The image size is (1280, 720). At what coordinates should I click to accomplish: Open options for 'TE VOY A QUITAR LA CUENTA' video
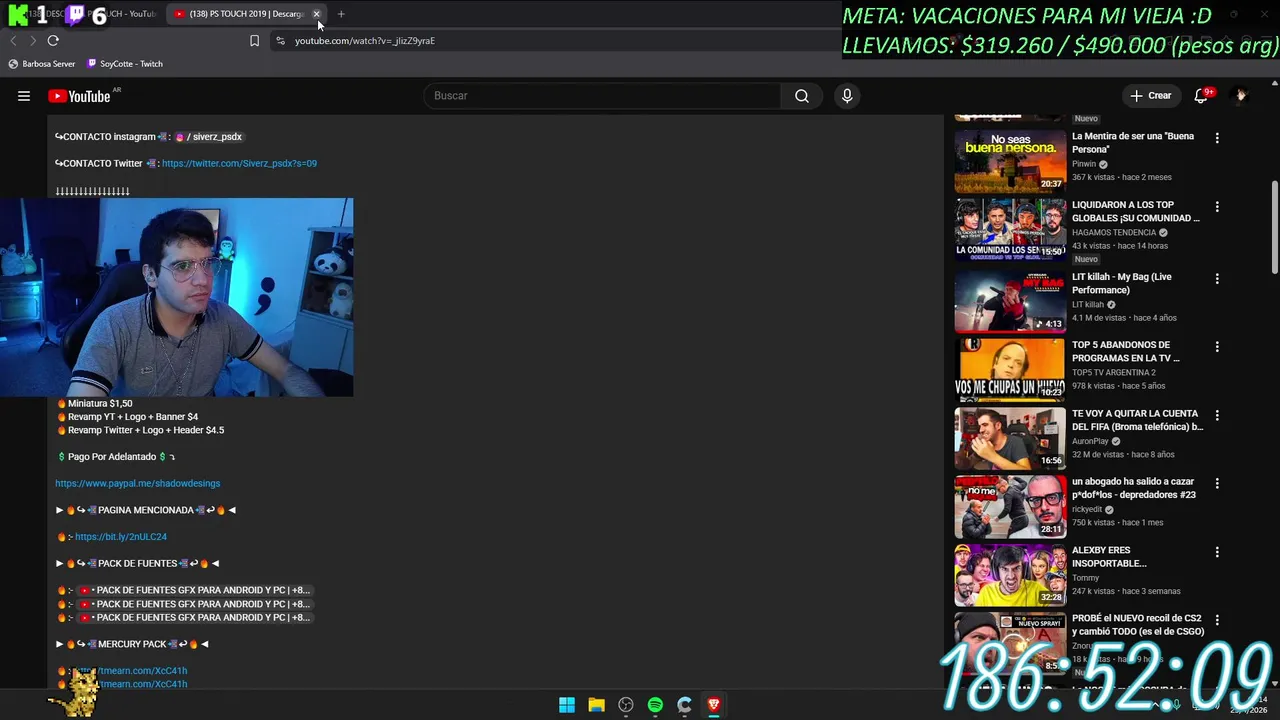click(1217, 415)
